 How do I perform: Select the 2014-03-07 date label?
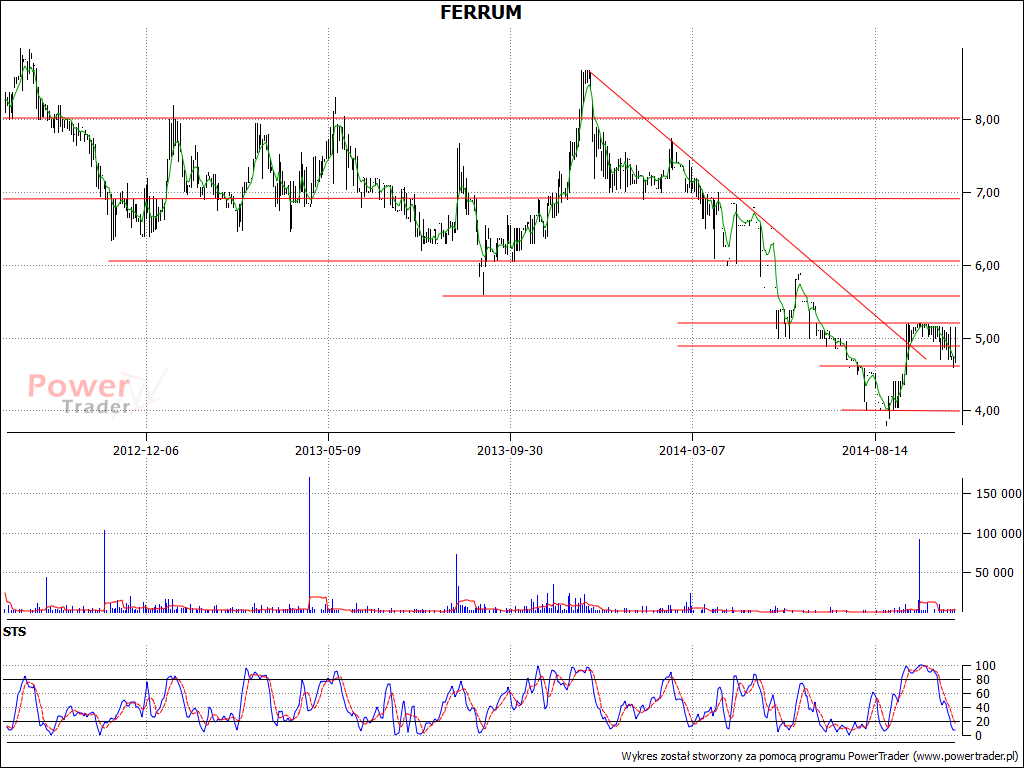[x=692, y=451]
